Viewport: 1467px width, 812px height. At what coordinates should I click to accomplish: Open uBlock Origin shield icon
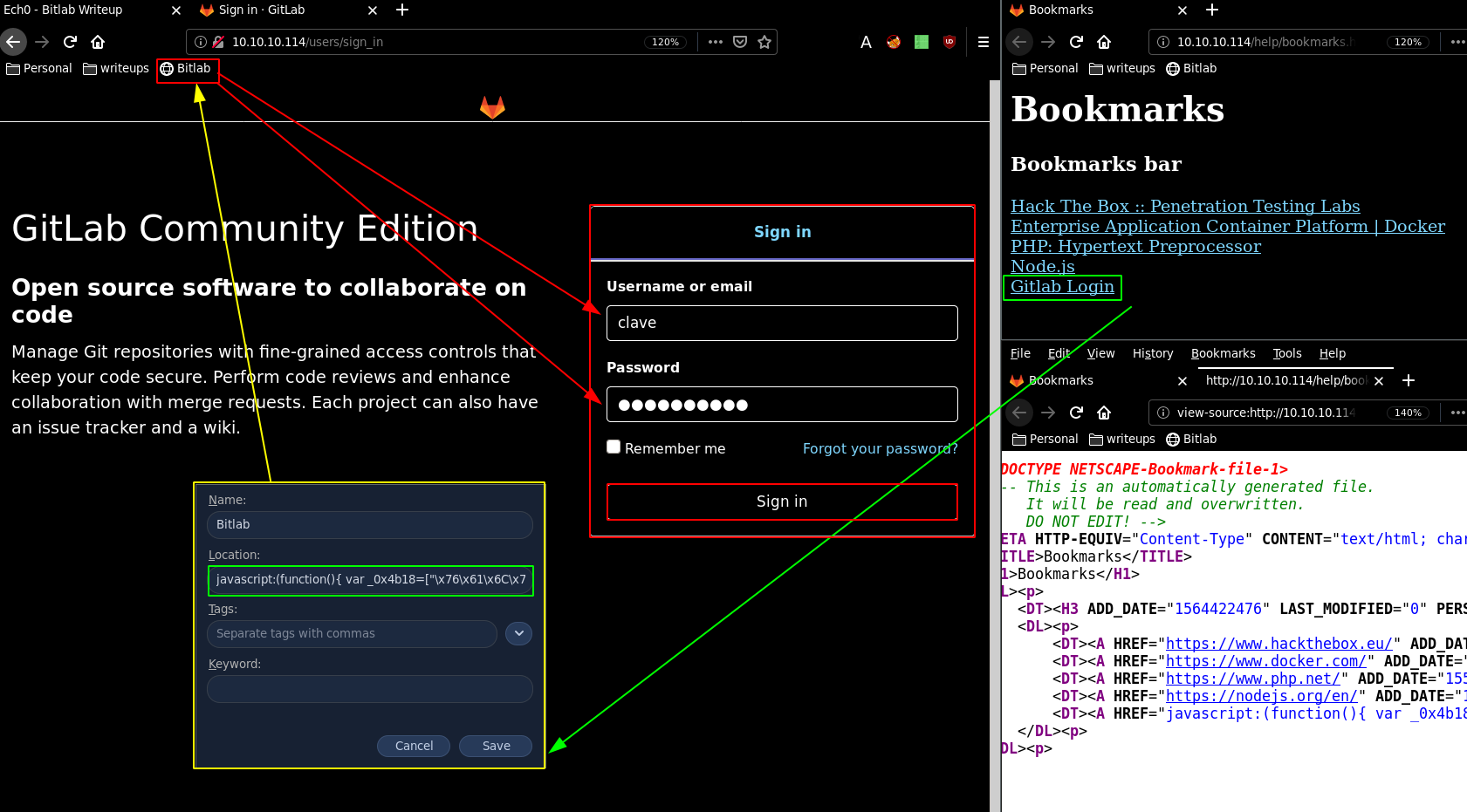pyautogui.click(x=949, y=42)
